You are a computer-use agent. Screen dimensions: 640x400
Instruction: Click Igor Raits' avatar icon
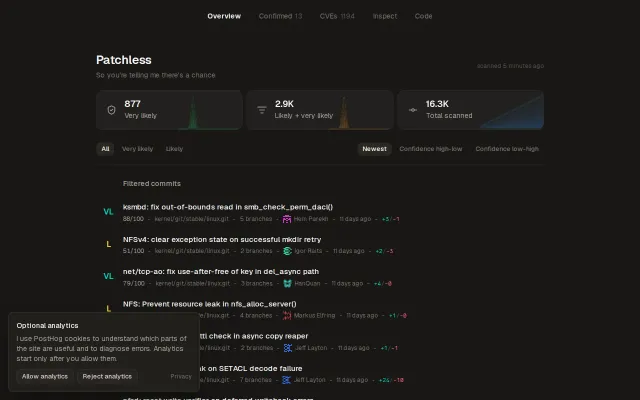tap(287, 251)
